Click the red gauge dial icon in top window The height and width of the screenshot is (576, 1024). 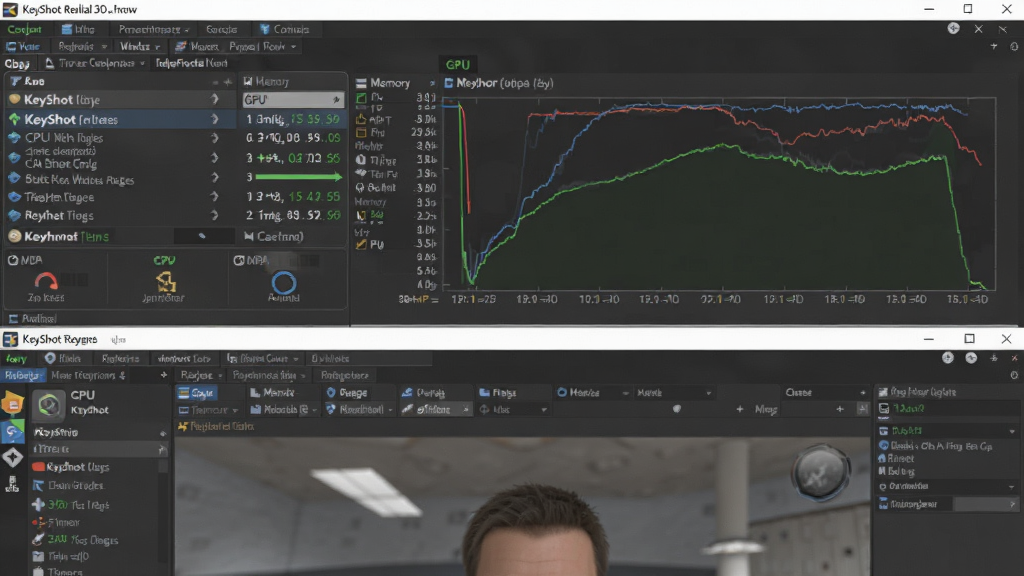[x=46, y=281]
